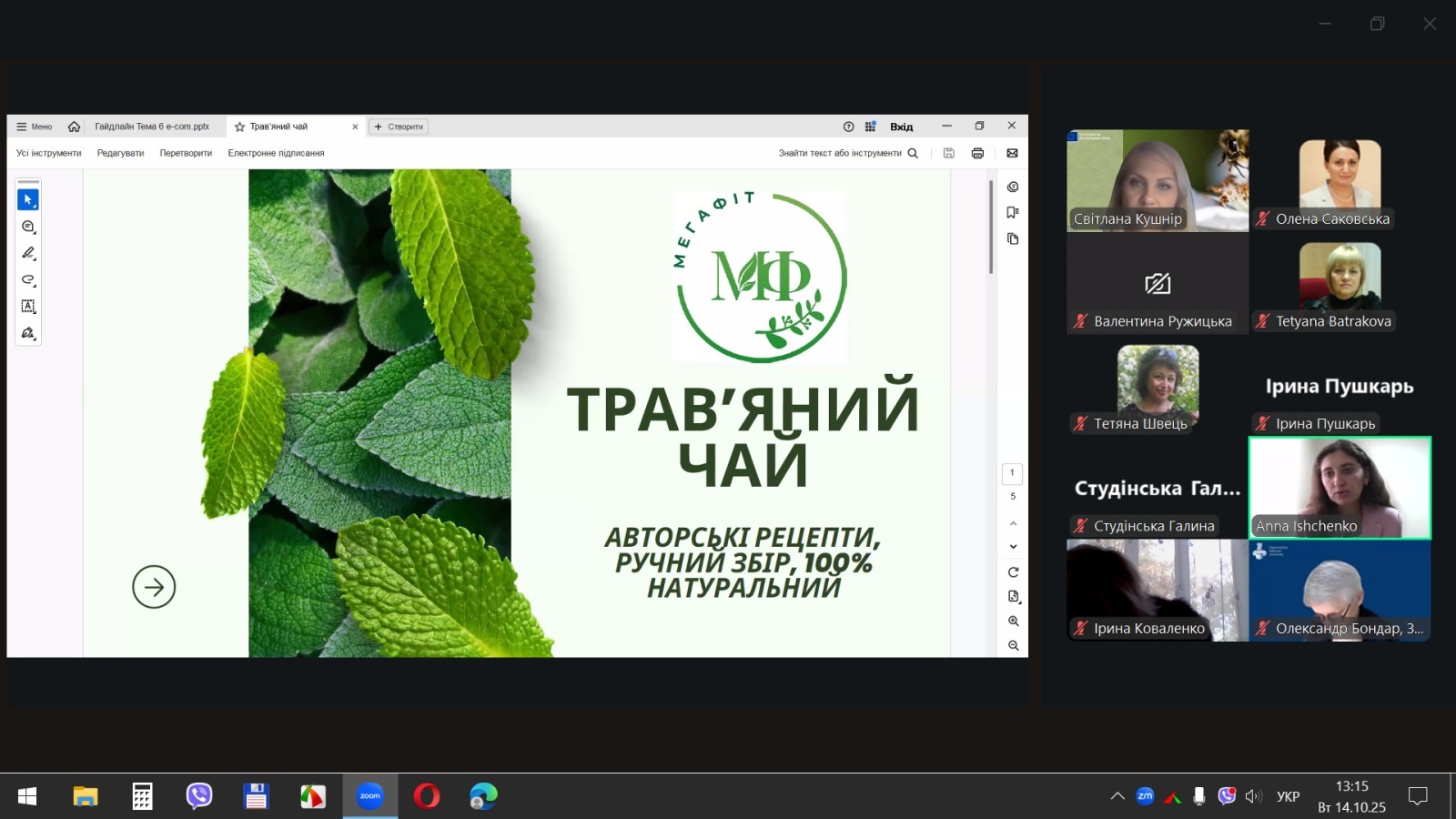
Task: Star the Трав'яний чай document
Action: point(239,126)
